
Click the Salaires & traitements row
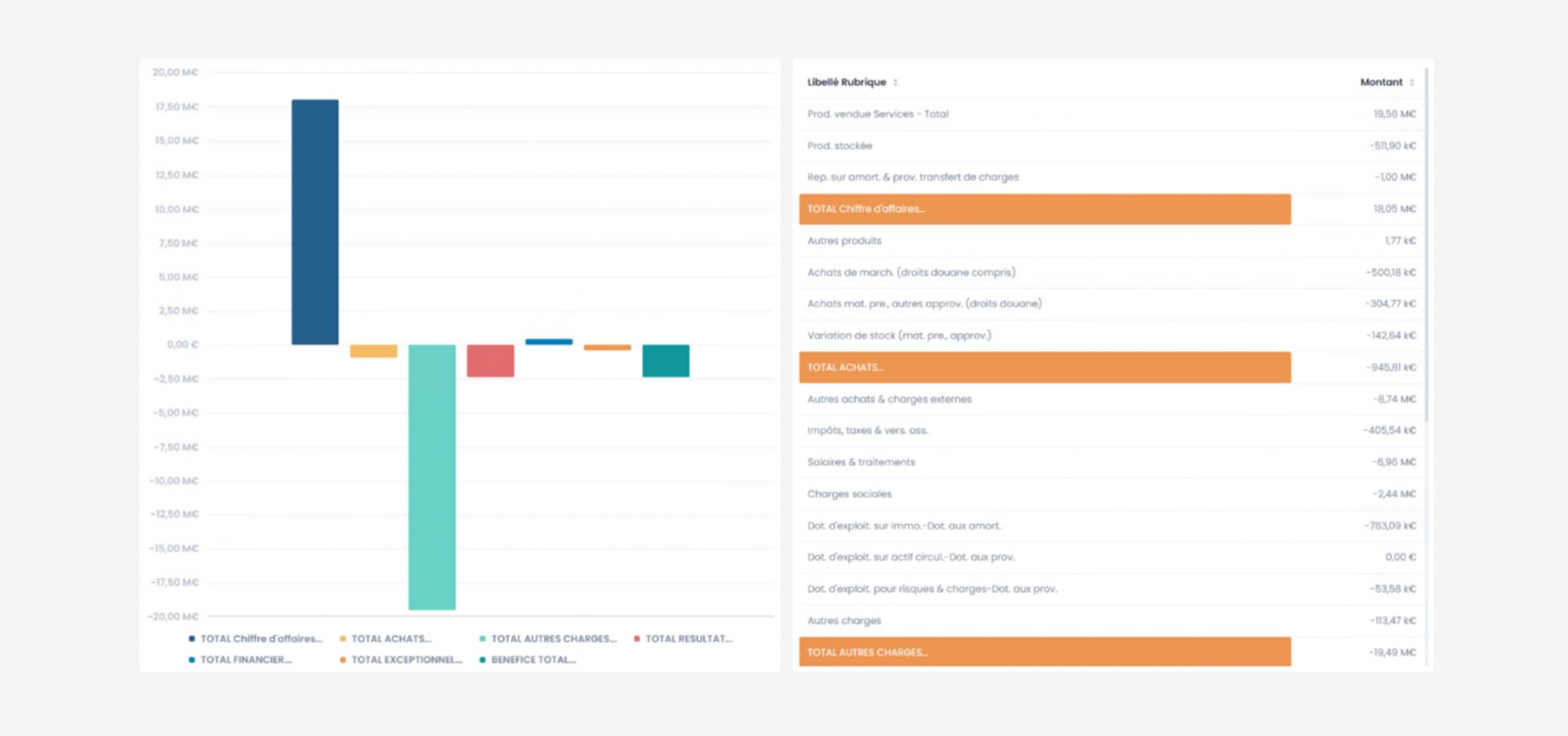pos(1111,462)
